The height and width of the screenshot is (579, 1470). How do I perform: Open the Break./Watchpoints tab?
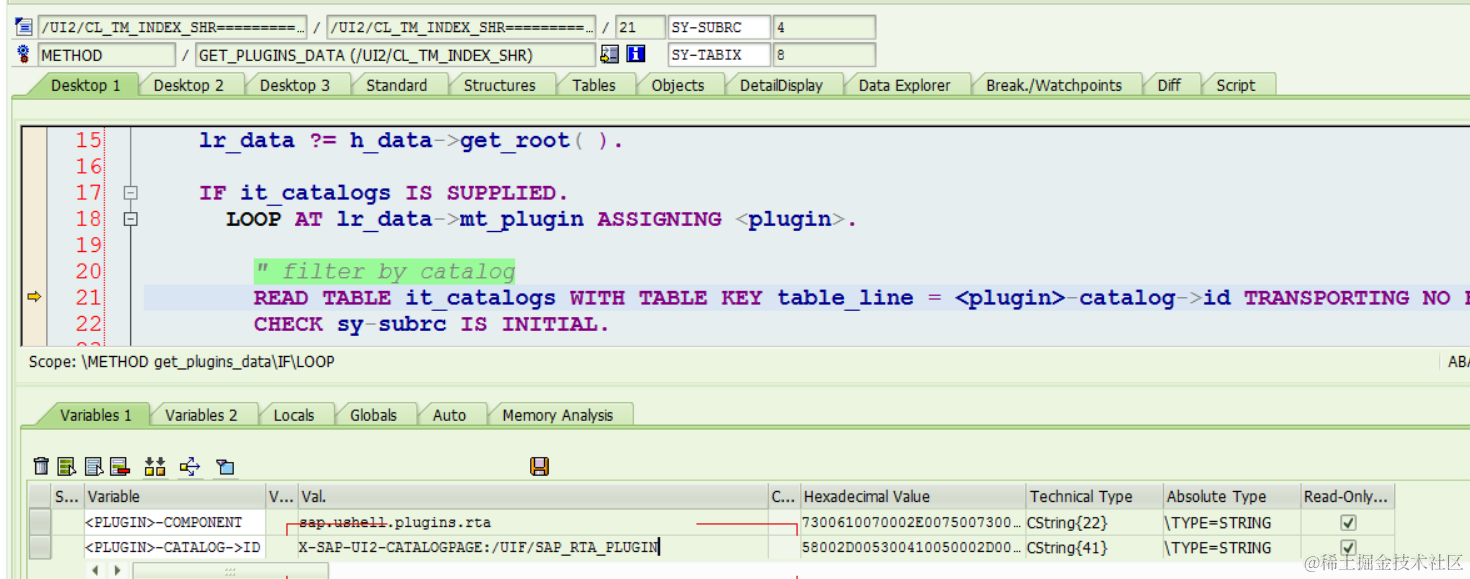click(1054, 85)
